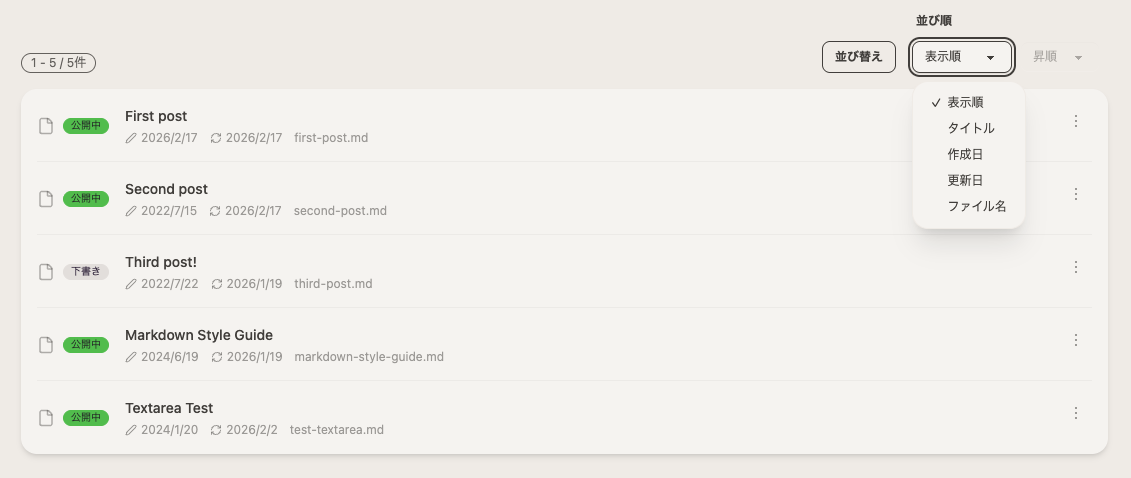Choose タイトル from the sort menu
This screenshot has height=478, width=1131.
[x=969, y=128]
